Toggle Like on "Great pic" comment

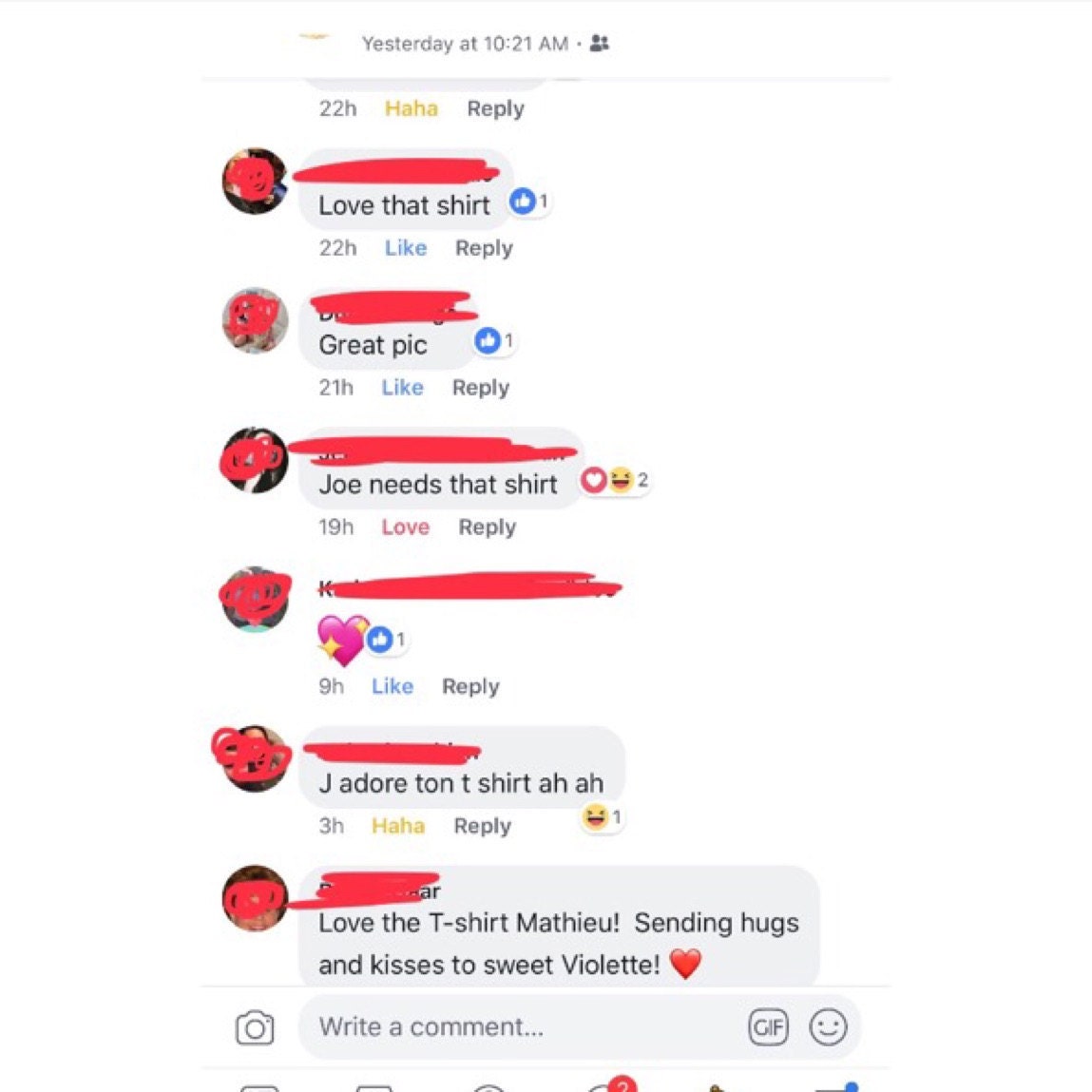coord(403,387)
